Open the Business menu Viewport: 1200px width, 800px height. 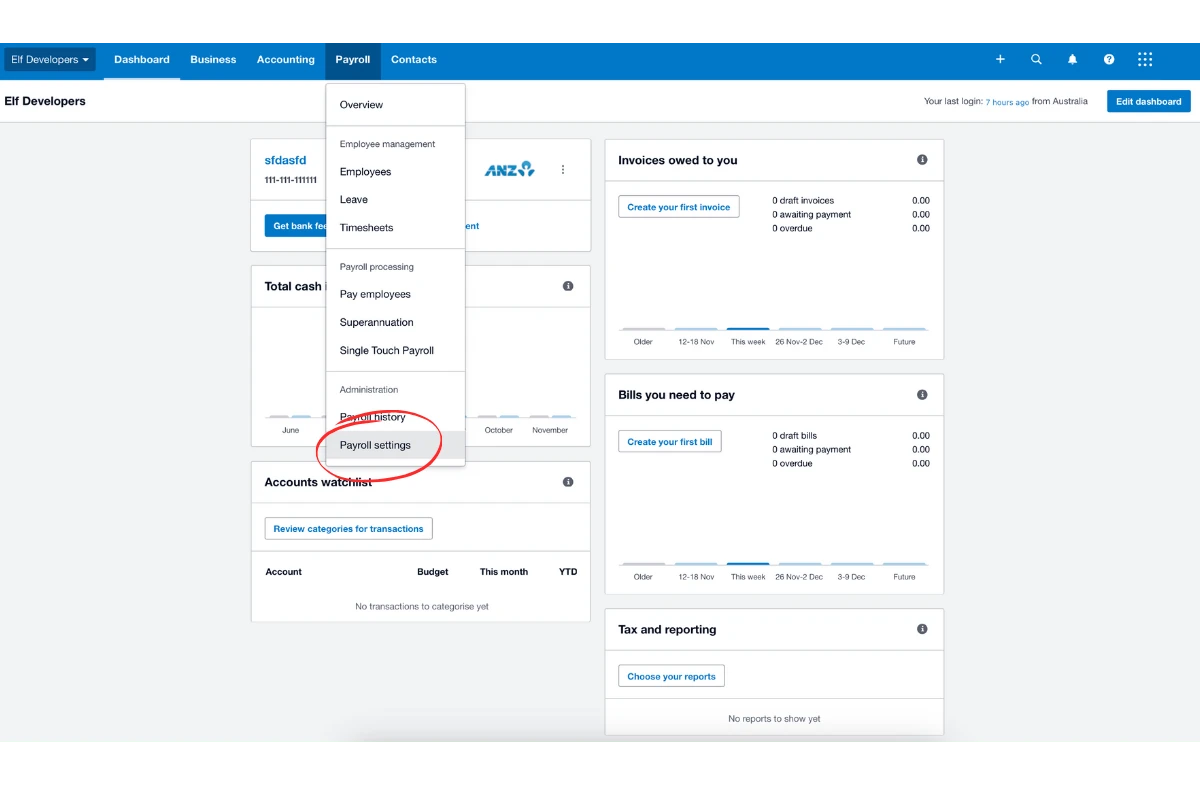213,60
